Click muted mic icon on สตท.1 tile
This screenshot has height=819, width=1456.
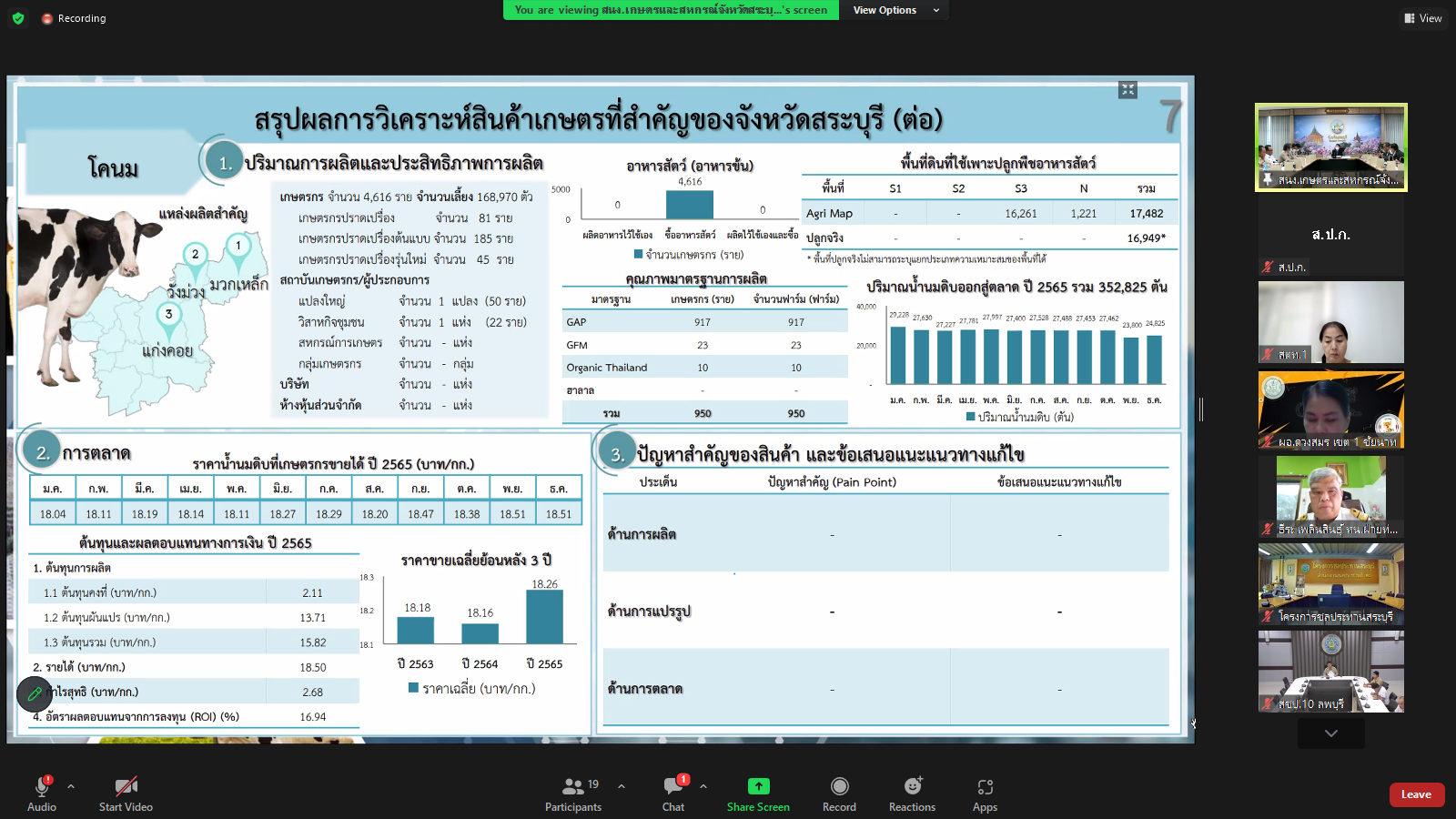pos(1268,354)
